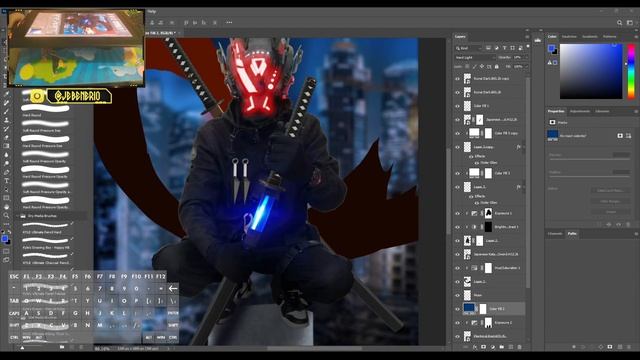This screenshot has height=360, width=640.
Task: Open Layers panel menu
Action: click(x=527, y=37)
